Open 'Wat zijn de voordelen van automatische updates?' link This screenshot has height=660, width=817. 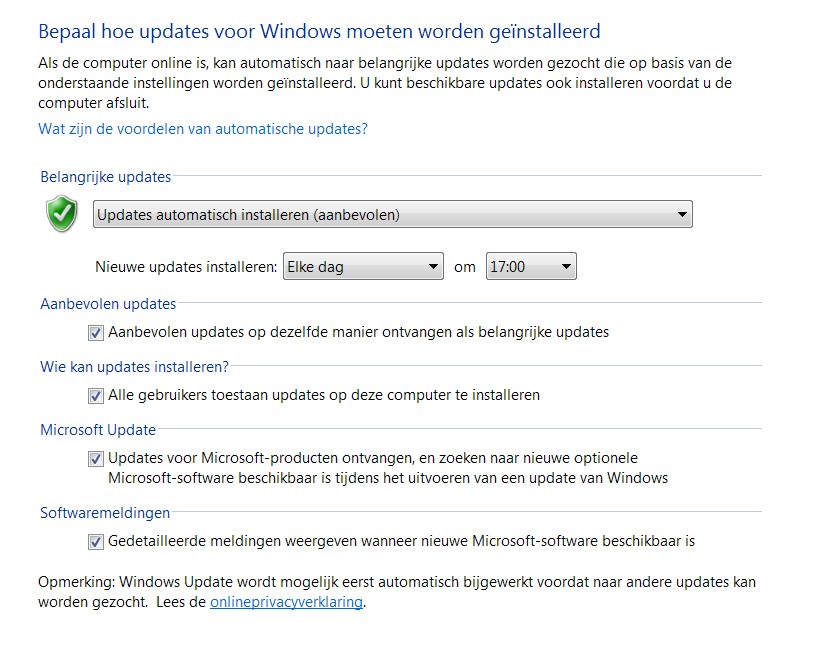pos(203,129)
